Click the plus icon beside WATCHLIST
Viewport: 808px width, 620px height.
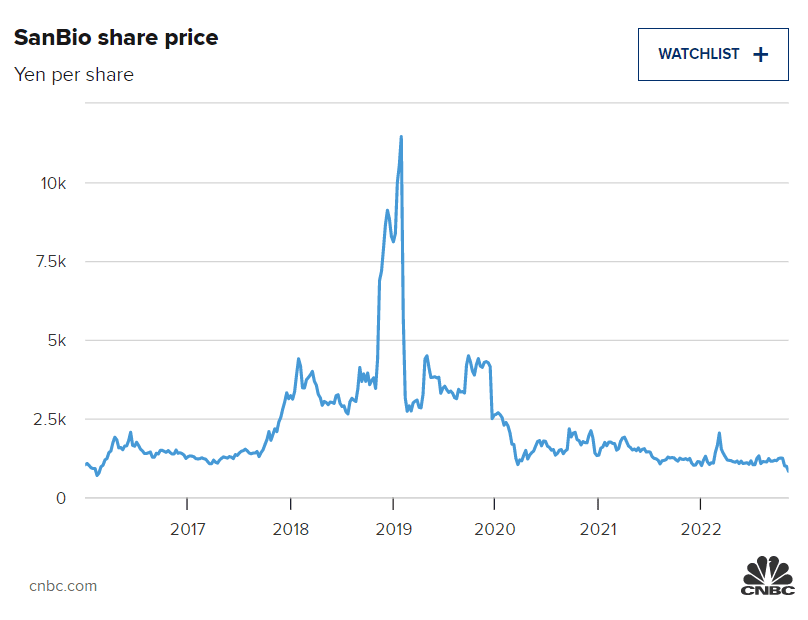[x=760, y=54]
